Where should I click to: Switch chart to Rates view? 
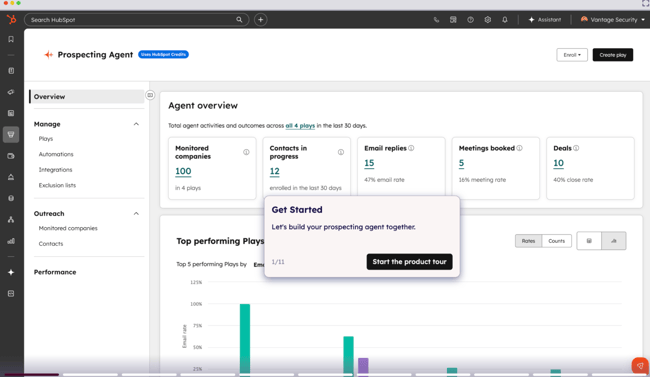click(x=528, y=241)
